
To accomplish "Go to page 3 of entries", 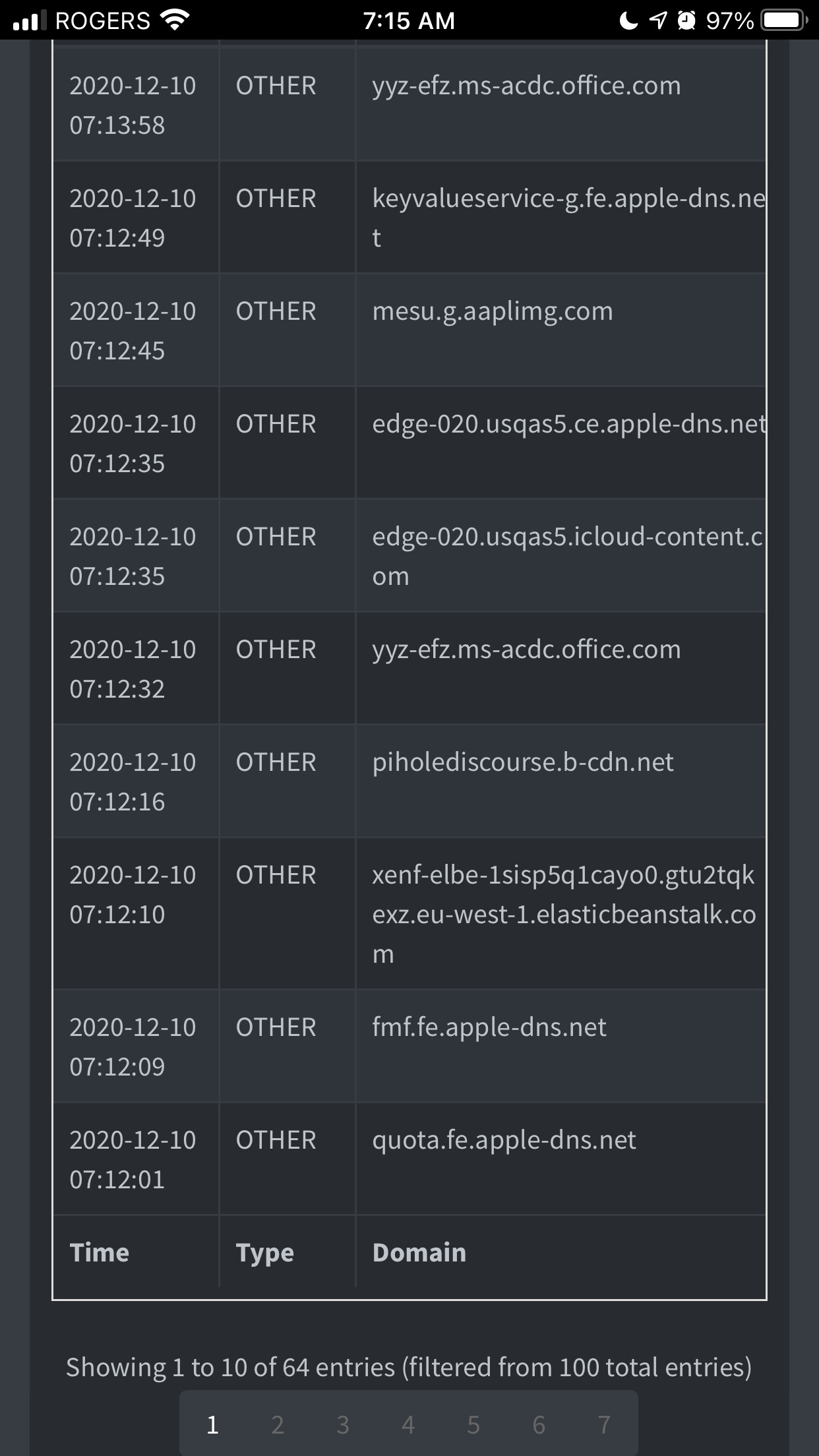I will (x=343, y=1425).
